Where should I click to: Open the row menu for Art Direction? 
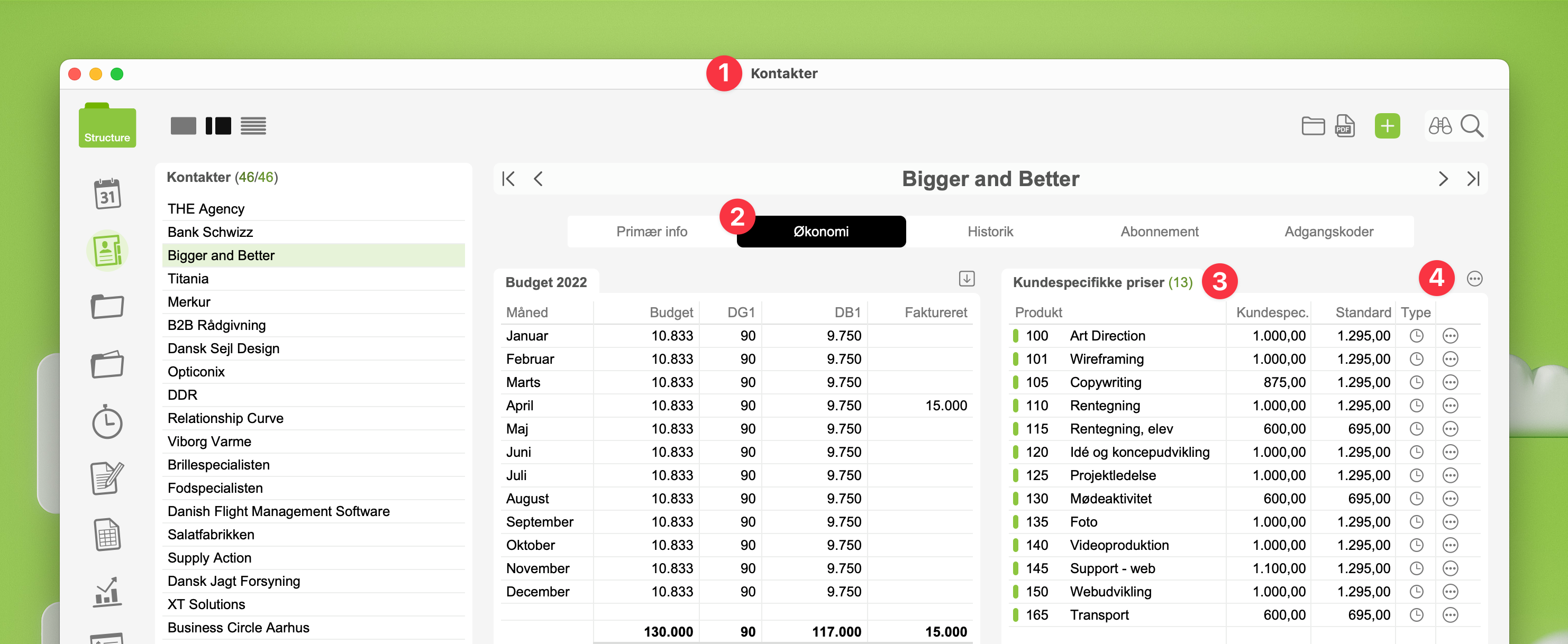(x=1450, y=336)
